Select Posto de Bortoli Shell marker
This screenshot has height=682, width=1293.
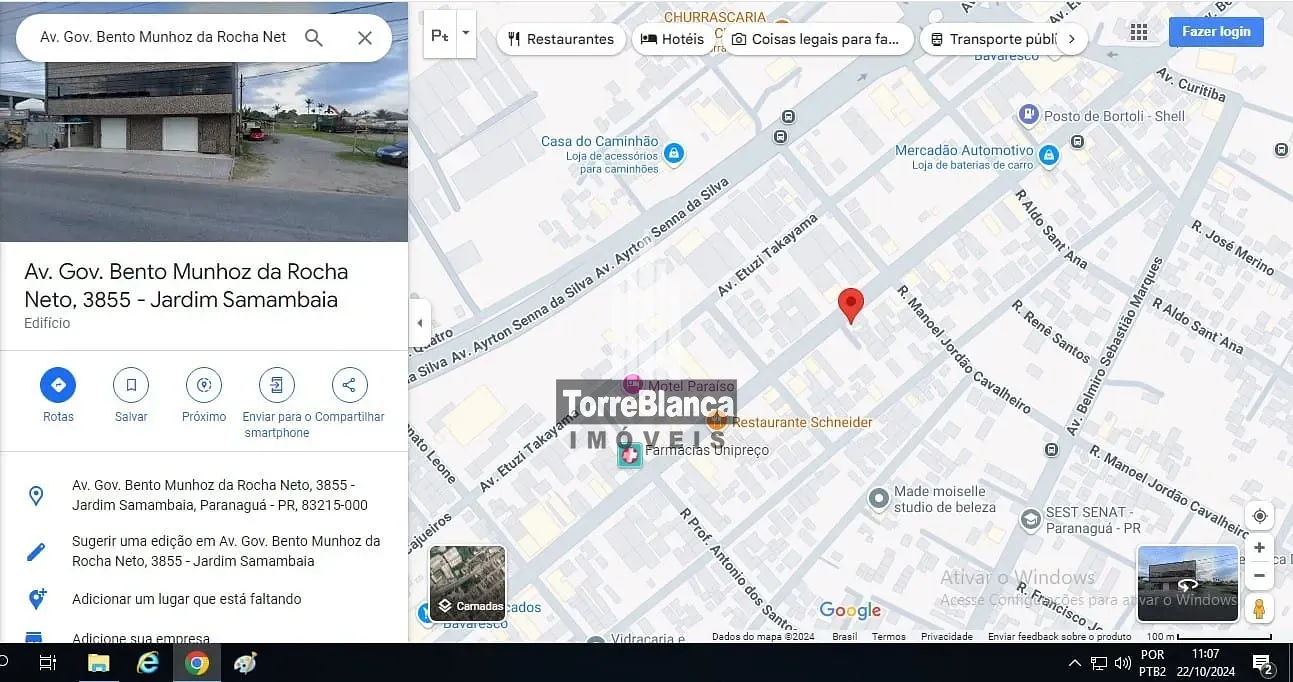click(x=1028, y=116)
